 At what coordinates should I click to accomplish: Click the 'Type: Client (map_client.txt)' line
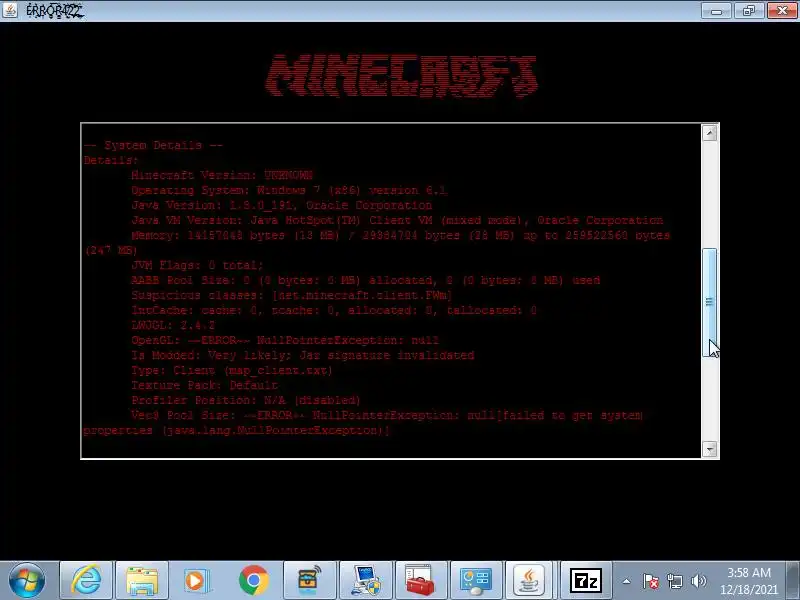(232, 370)
